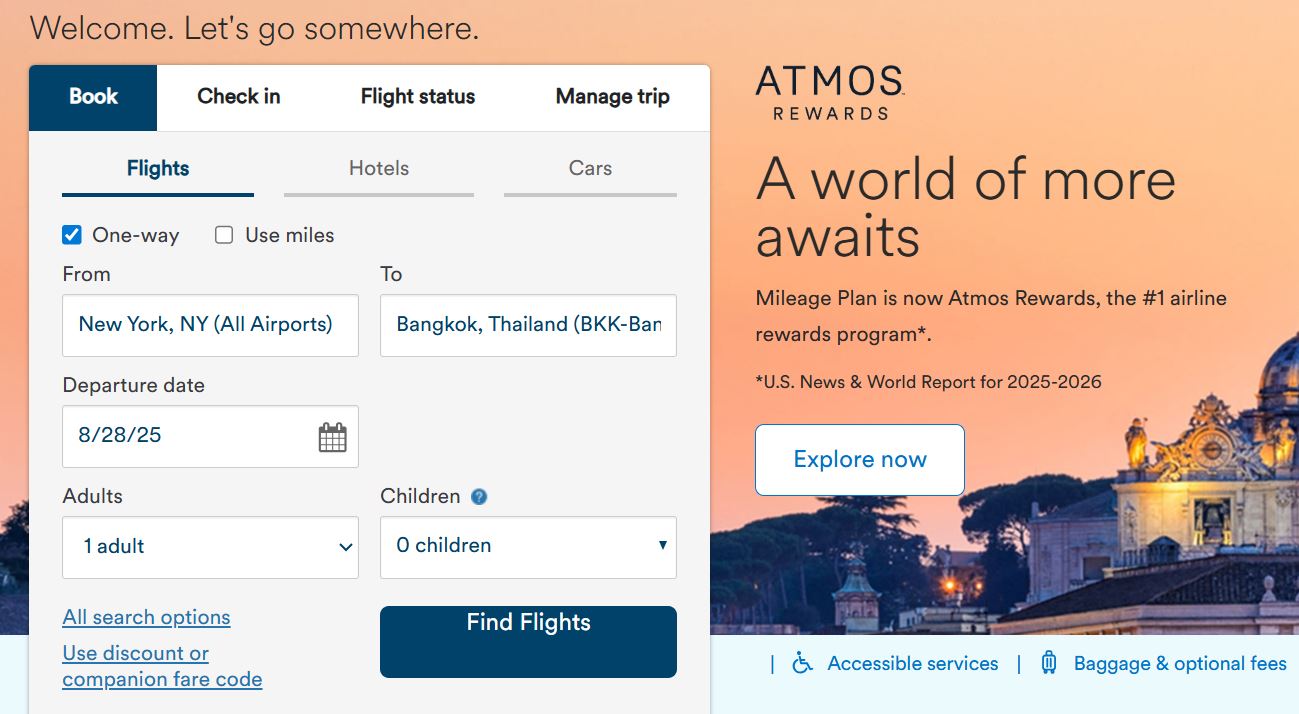Enable the Use miles checkbox

tap(224, 235)
